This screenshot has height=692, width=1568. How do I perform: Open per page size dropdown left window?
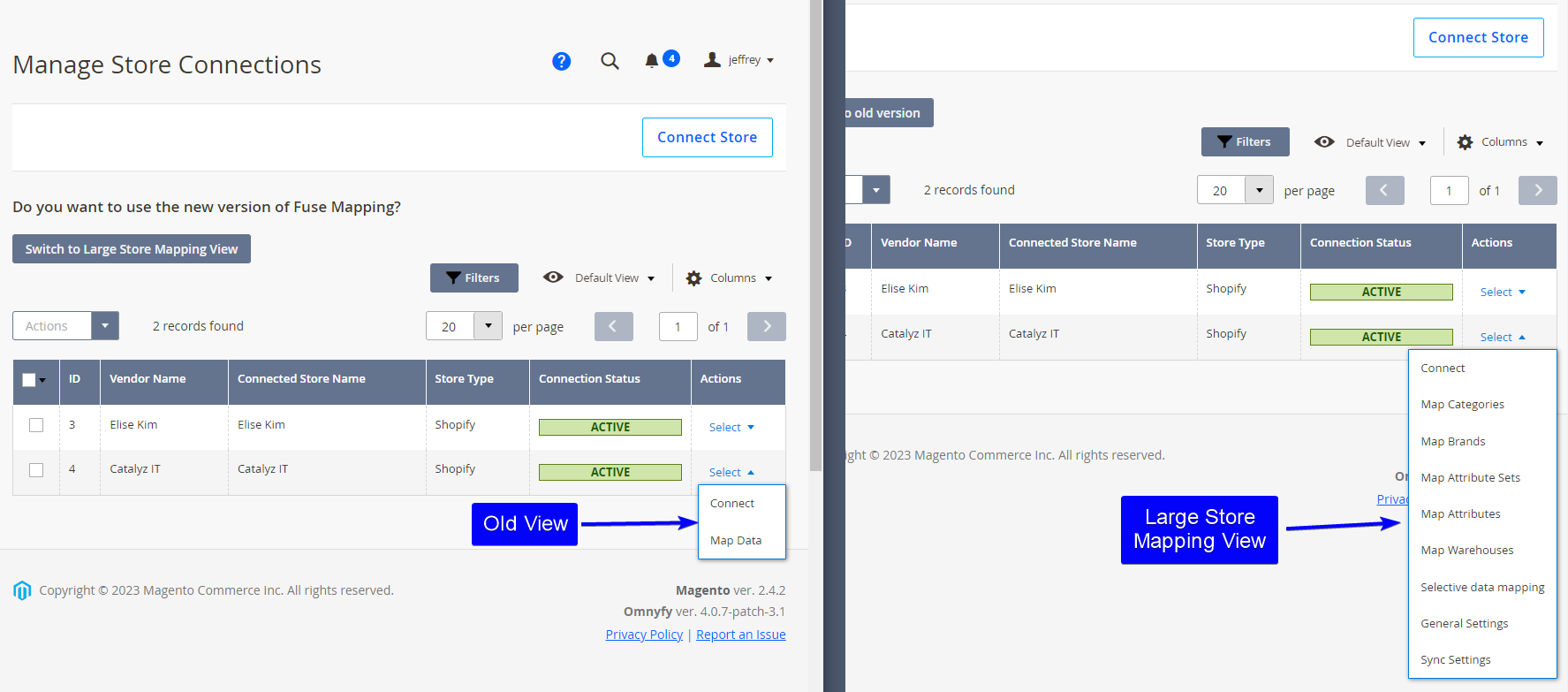pyautogui.click(x=488, y=326)
